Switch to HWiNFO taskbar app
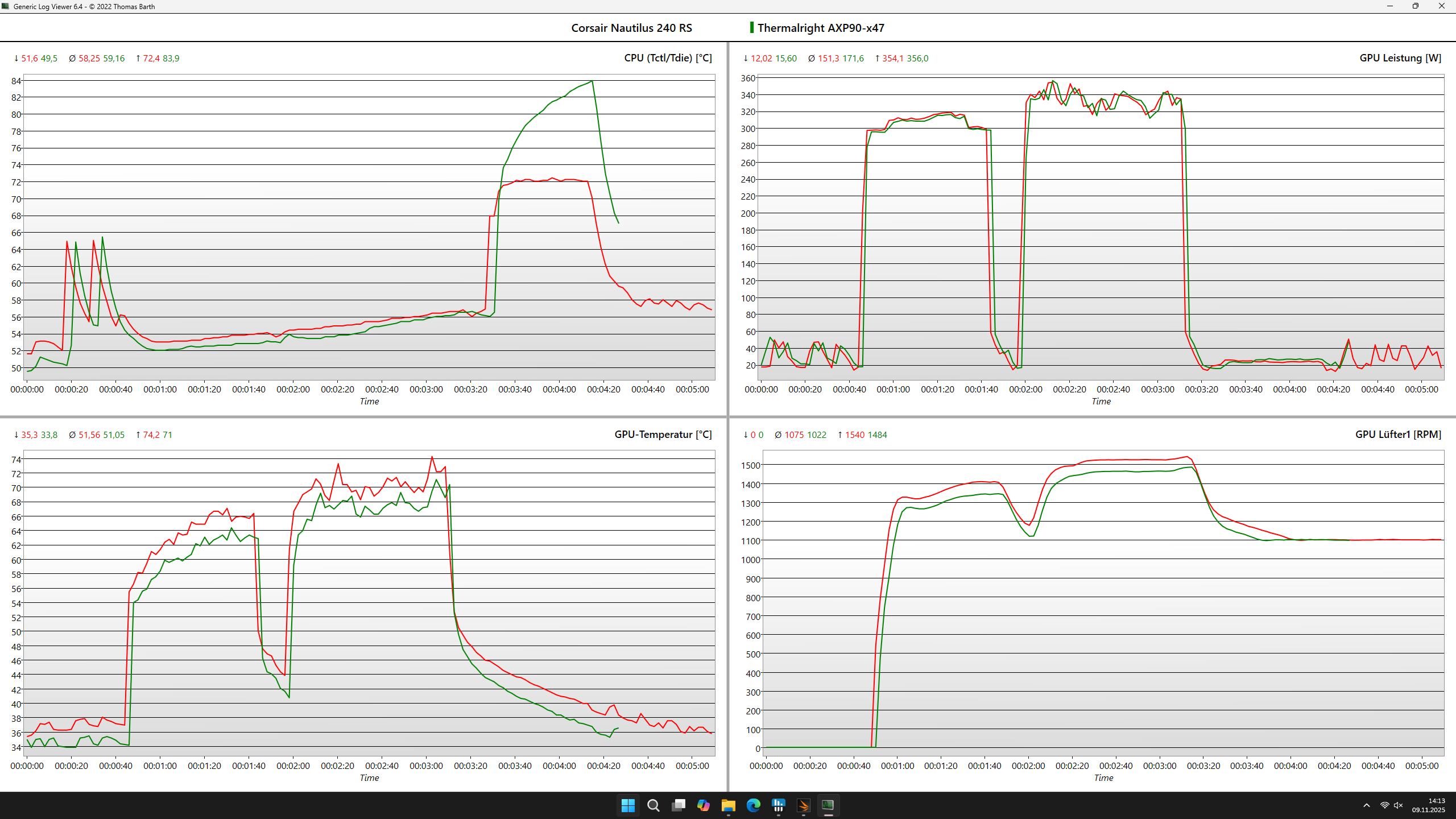Viewport: 1456px width, 819px height. click(x=778, y=805)
